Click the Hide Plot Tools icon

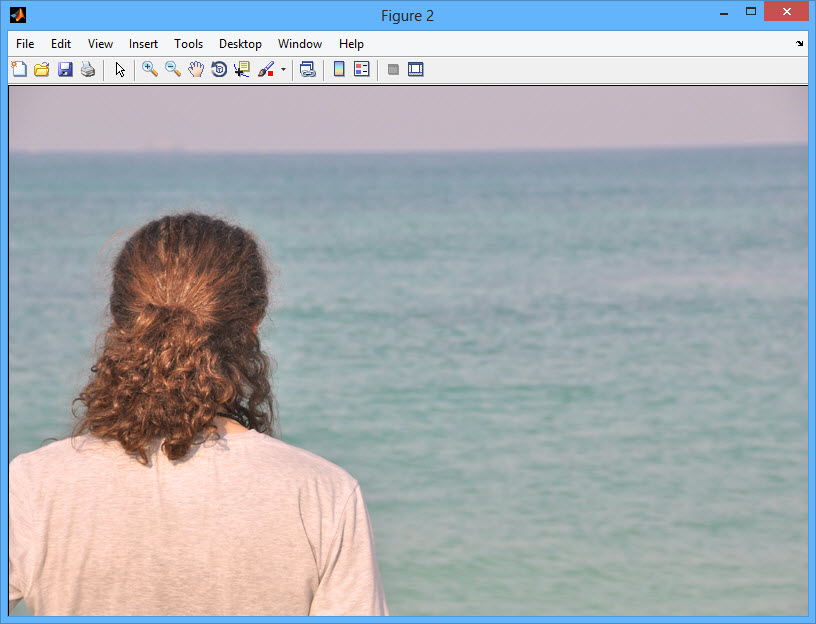[393, 69]
